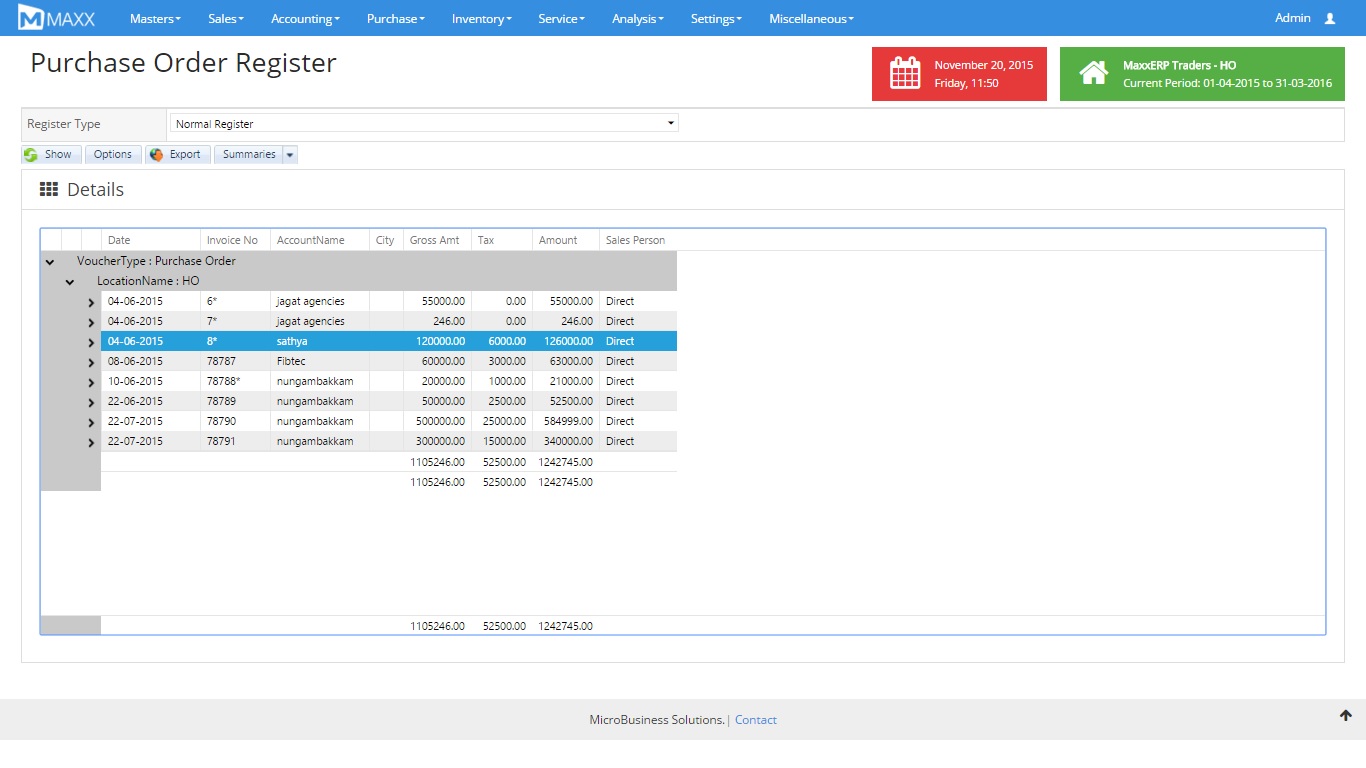This screenshot has height=768, width=1366.
Task: Sort by the Gross Amt column header
Action: [x=435, y=240]
